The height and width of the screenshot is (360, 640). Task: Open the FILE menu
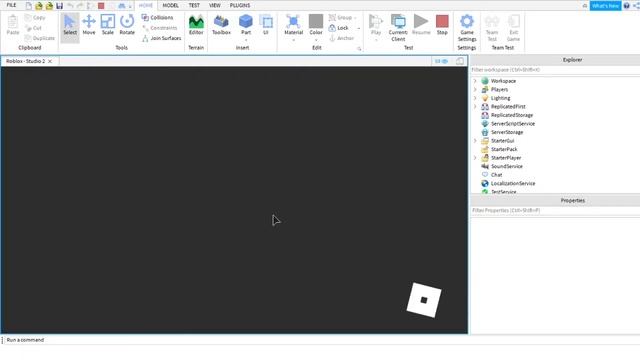11,5
